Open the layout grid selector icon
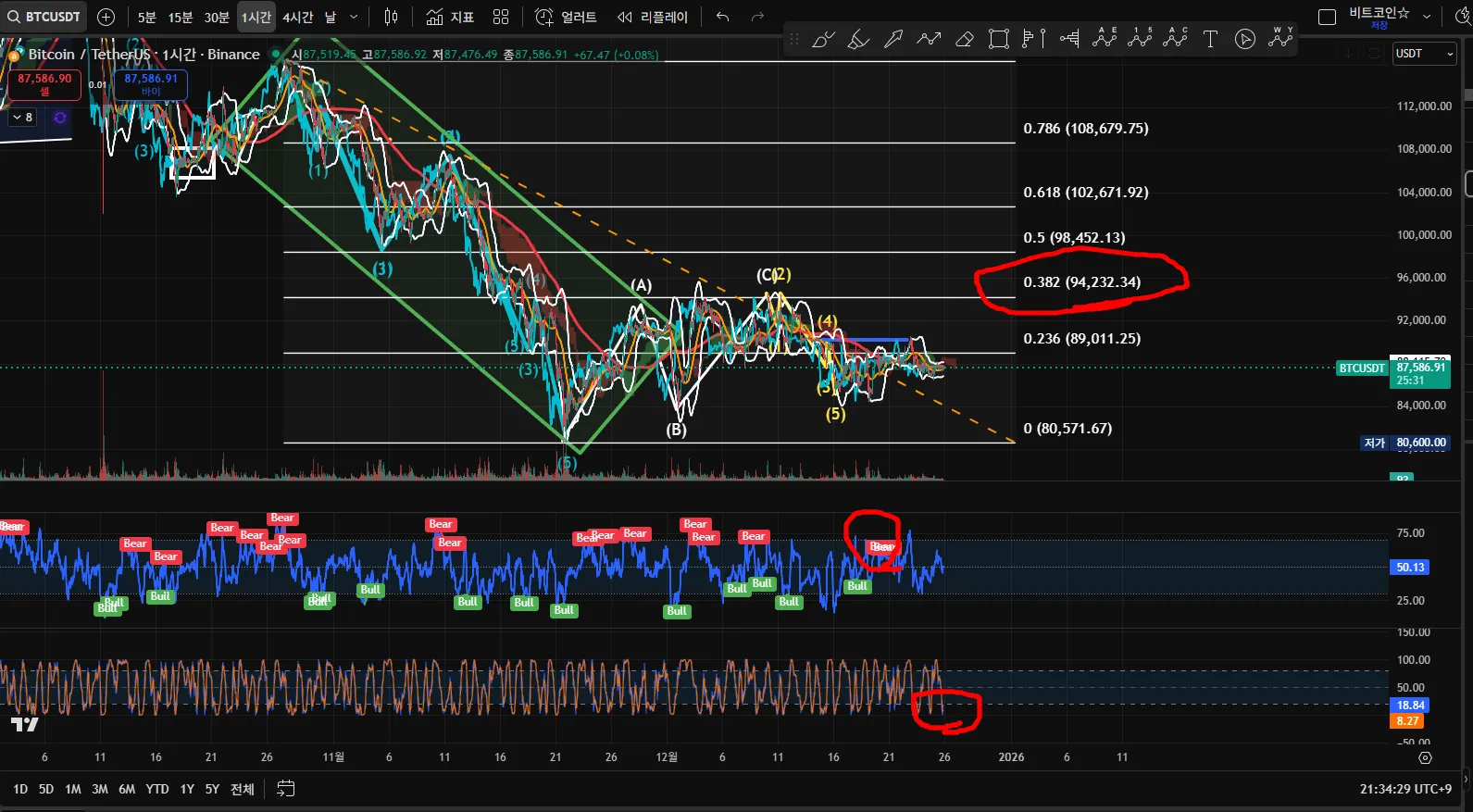 [x=501, y=17]
